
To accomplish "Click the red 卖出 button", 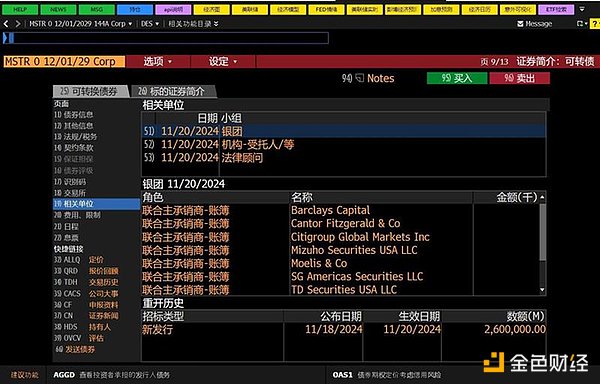I will pos(520,78).
